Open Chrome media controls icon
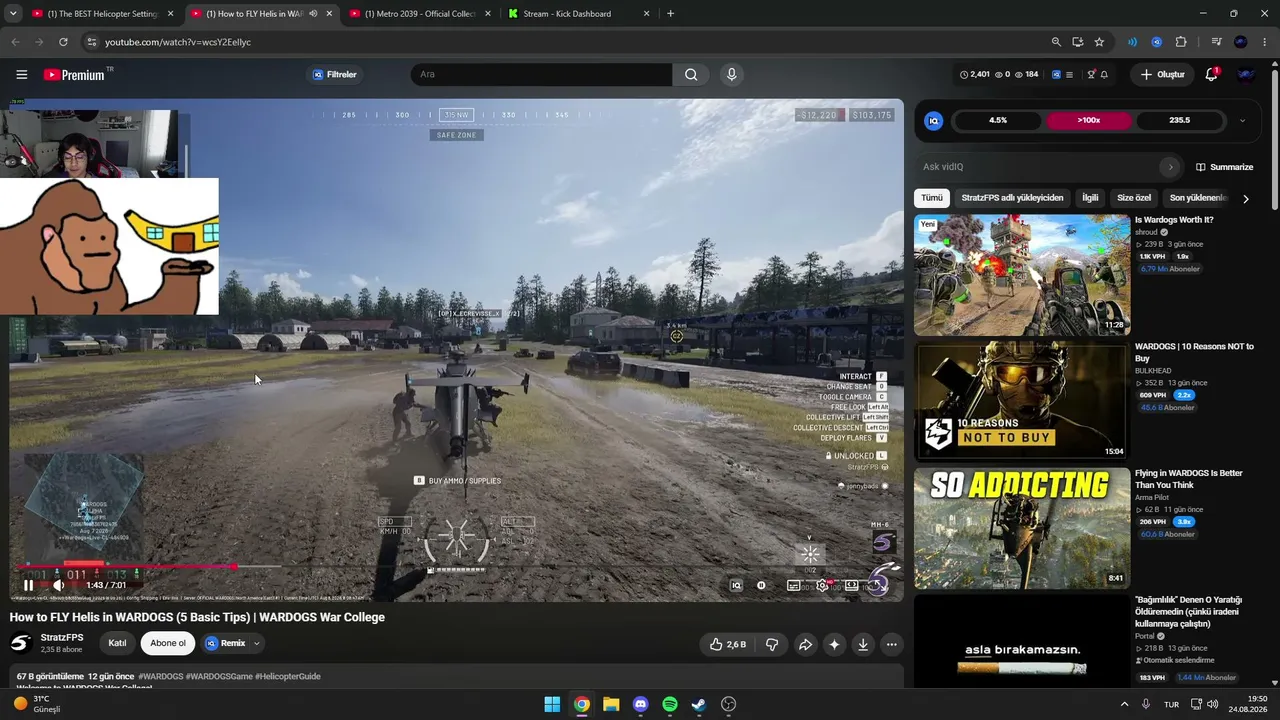Screen dimensions: 1280x720 click(x=1216, y=42)
